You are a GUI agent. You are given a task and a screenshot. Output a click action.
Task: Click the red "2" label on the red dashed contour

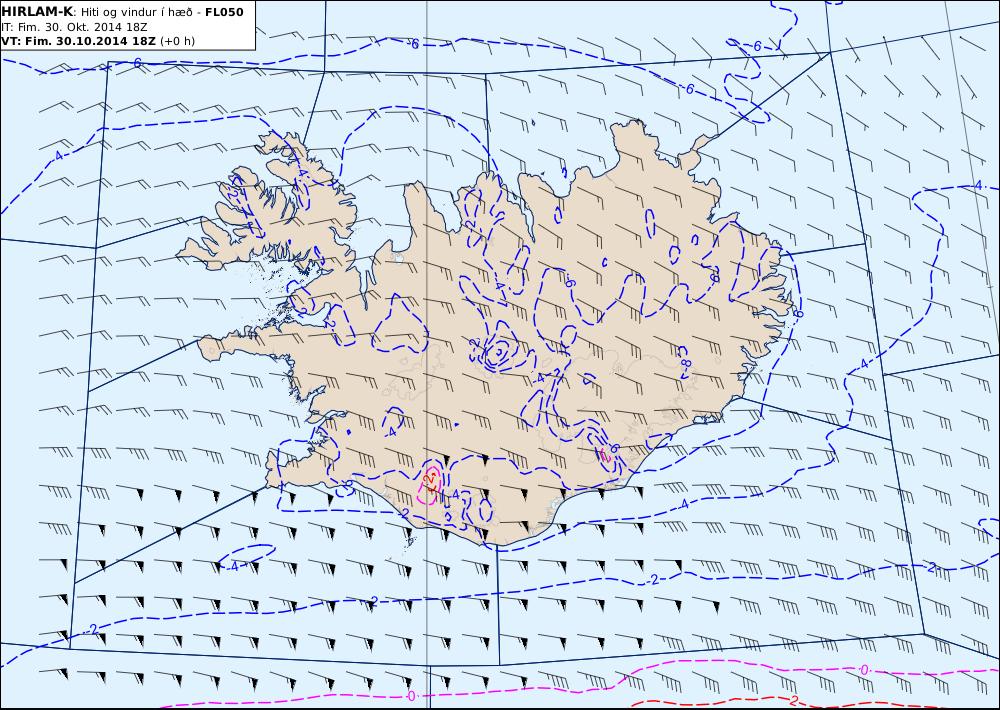793,700
